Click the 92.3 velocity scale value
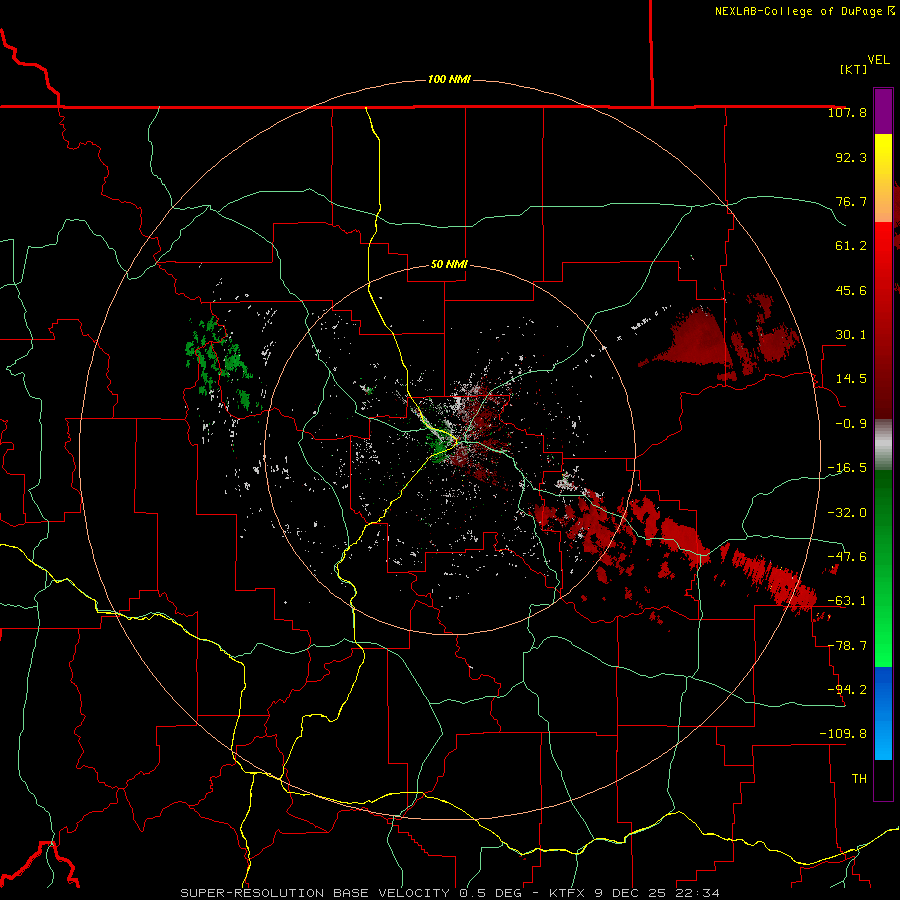 pyautogui.click(x=851, y=157)
